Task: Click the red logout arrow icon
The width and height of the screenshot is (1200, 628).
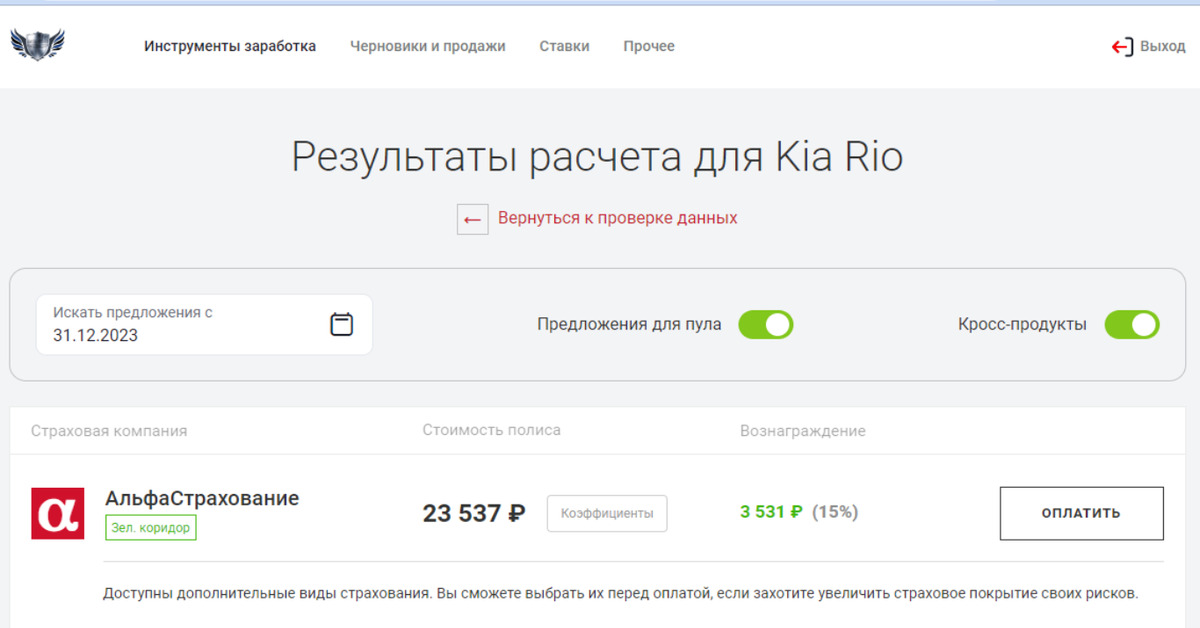Action: [1122, 47]
